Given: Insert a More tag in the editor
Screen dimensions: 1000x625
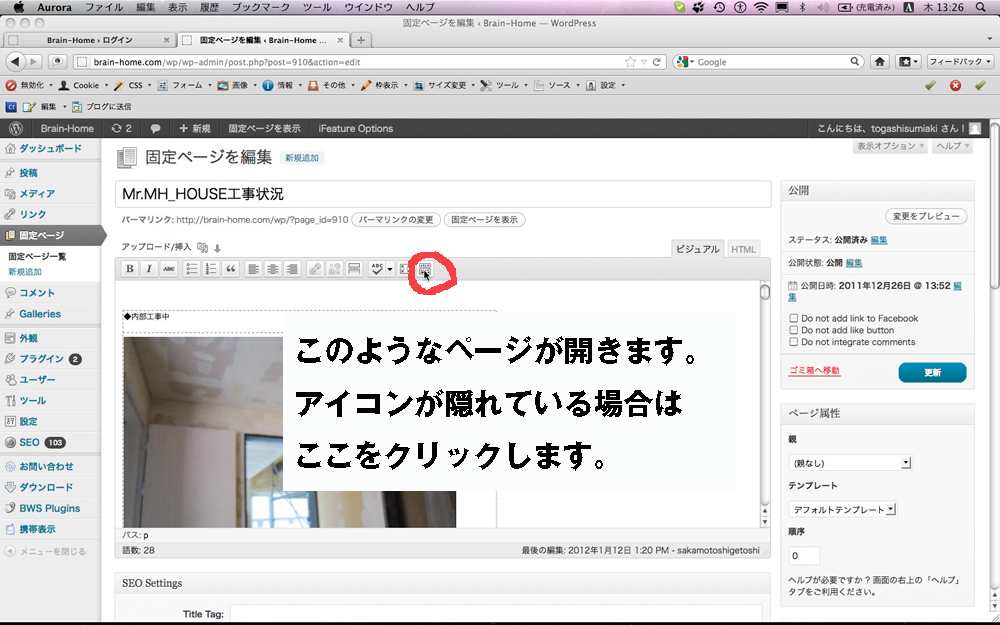Looking at the screenshot, I should point(354,269).
